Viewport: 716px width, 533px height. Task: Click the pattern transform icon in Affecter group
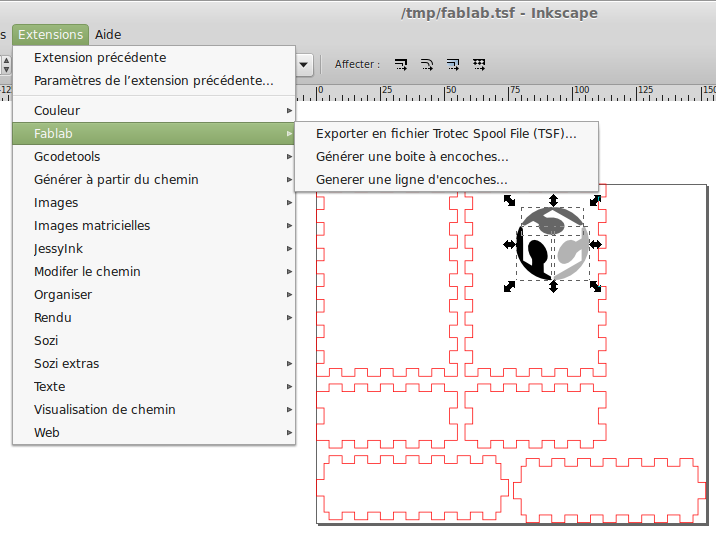[479, 65]
